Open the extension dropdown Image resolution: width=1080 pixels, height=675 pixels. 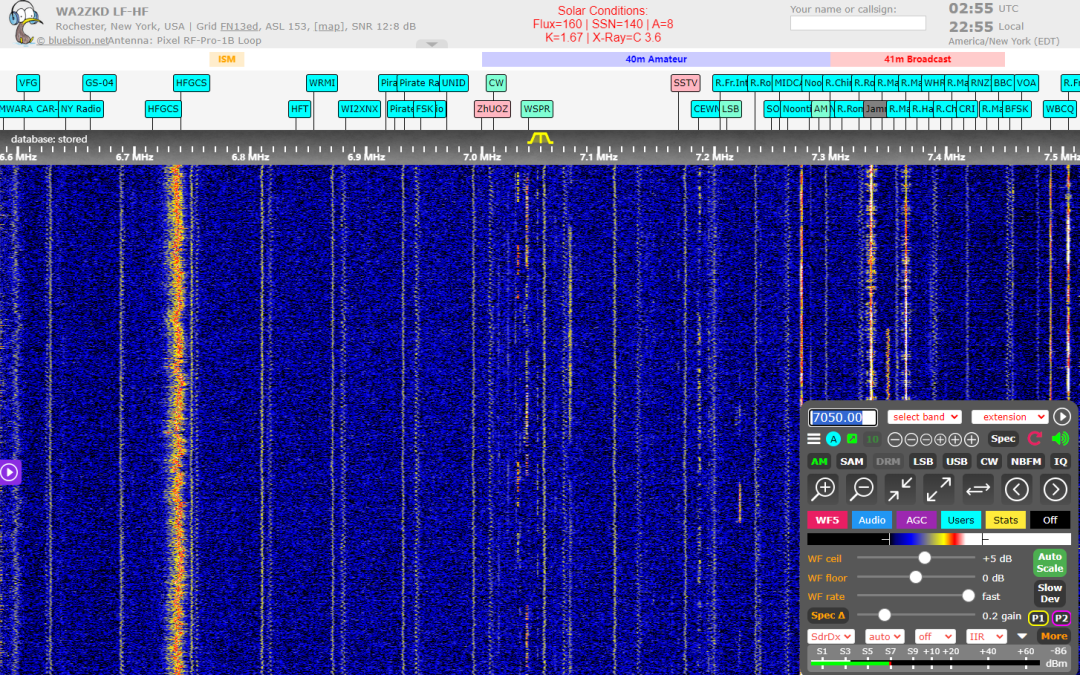(x=1010, y=417)
